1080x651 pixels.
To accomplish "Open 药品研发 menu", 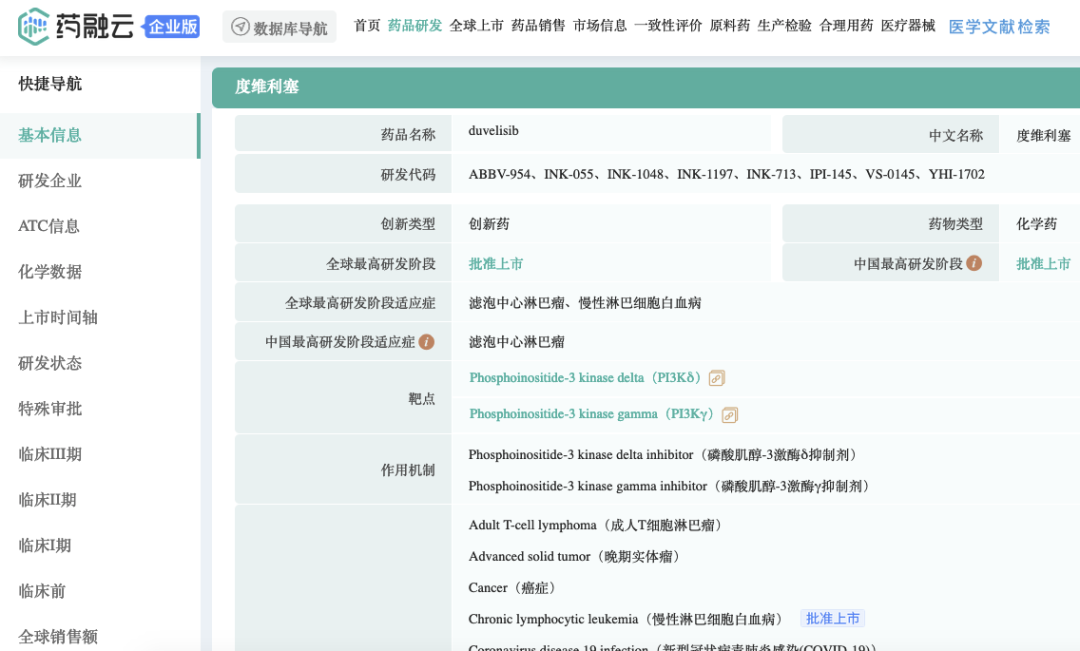I will click(415, 25).
